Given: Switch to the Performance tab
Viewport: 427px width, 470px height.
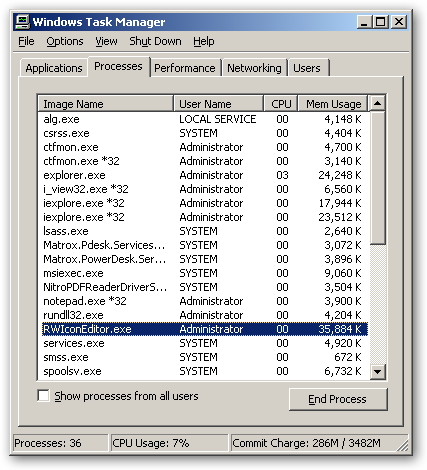Looking at the screenshot, I should pos(185,68).
